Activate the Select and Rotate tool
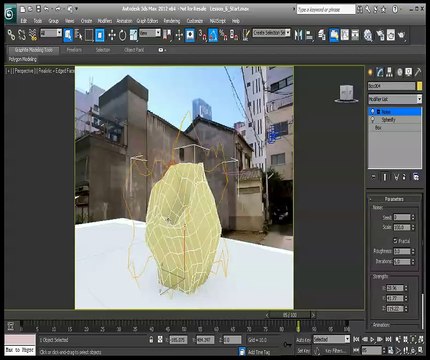 coord(122,35)
